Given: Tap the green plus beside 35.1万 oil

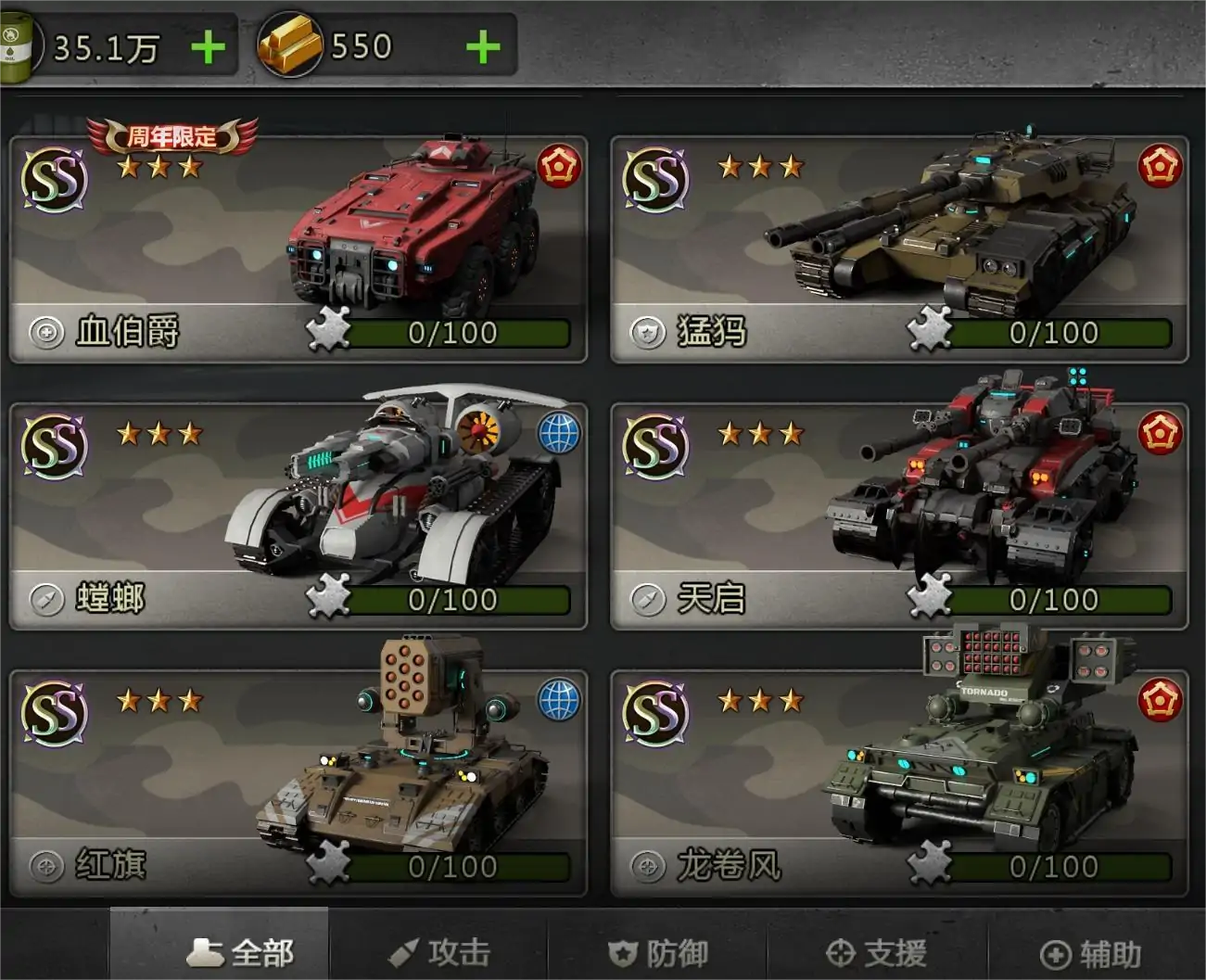Looking at the screenshot, I should tap(209, 47).
